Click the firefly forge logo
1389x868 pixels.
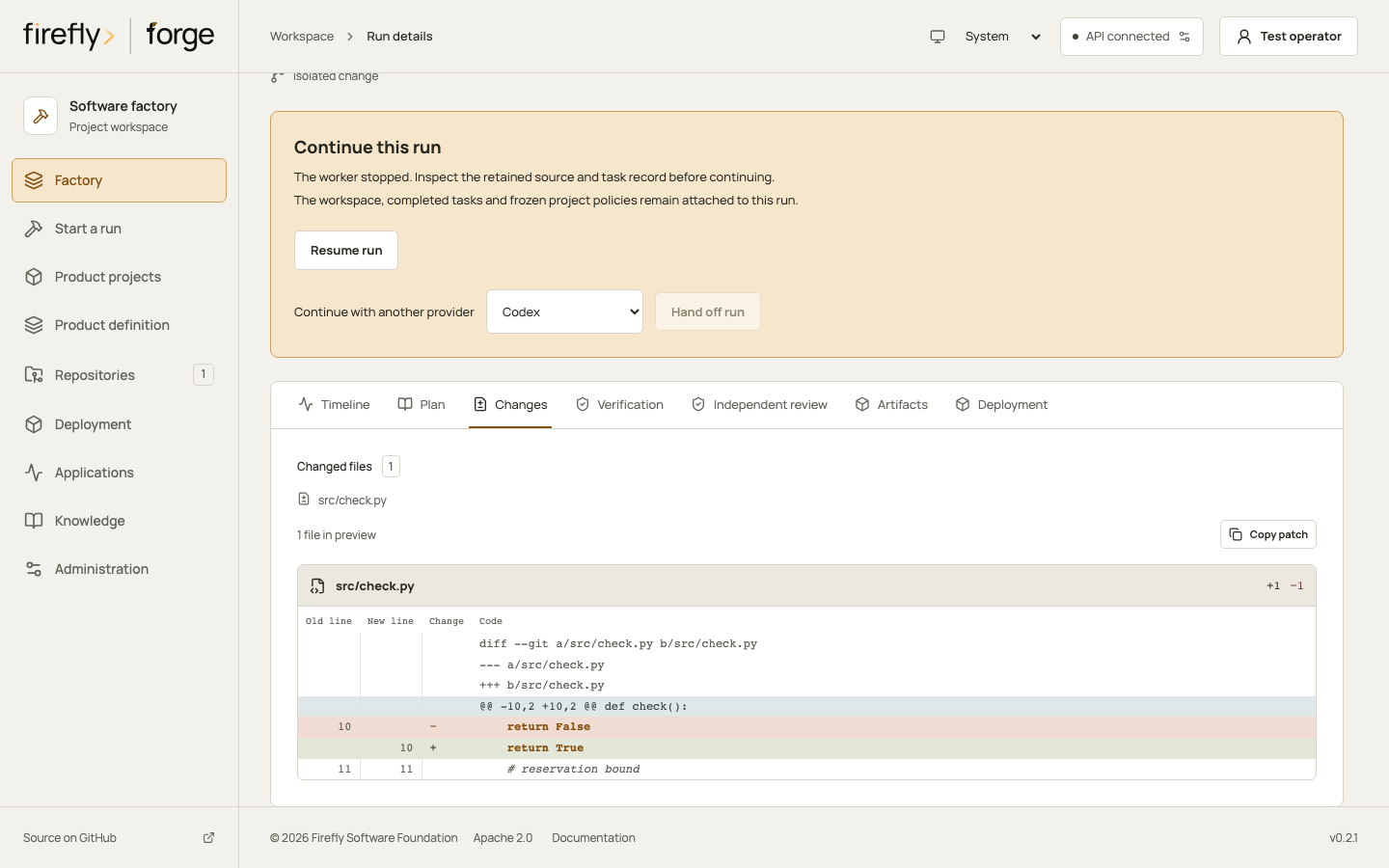[x=119, y=36]
